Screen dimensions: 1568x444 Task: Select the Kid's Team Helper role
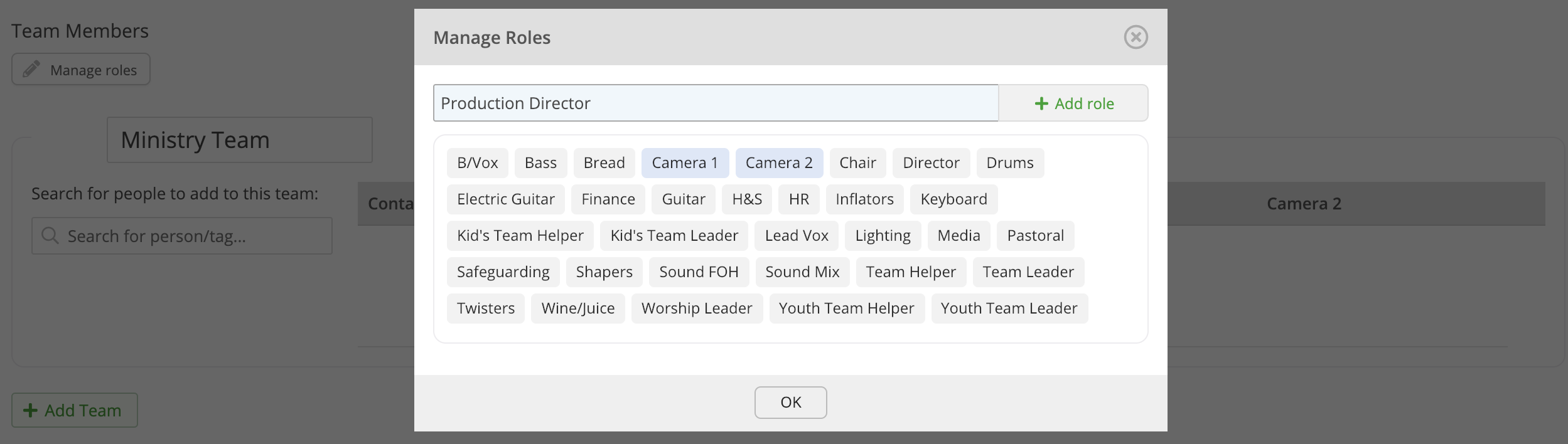coord(520,236)
